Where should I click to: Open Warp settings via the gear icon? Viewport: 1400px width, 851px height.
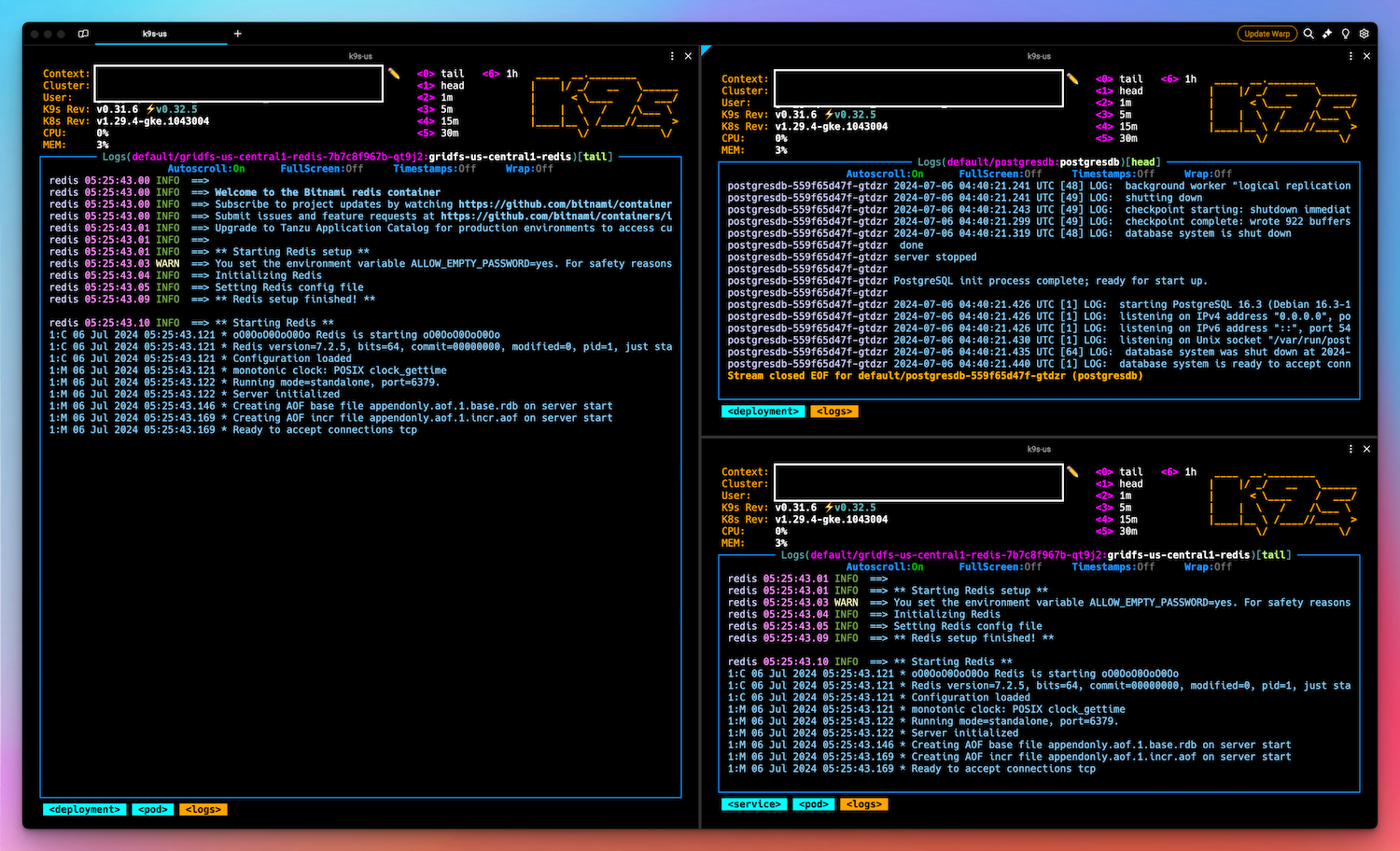1364,34
